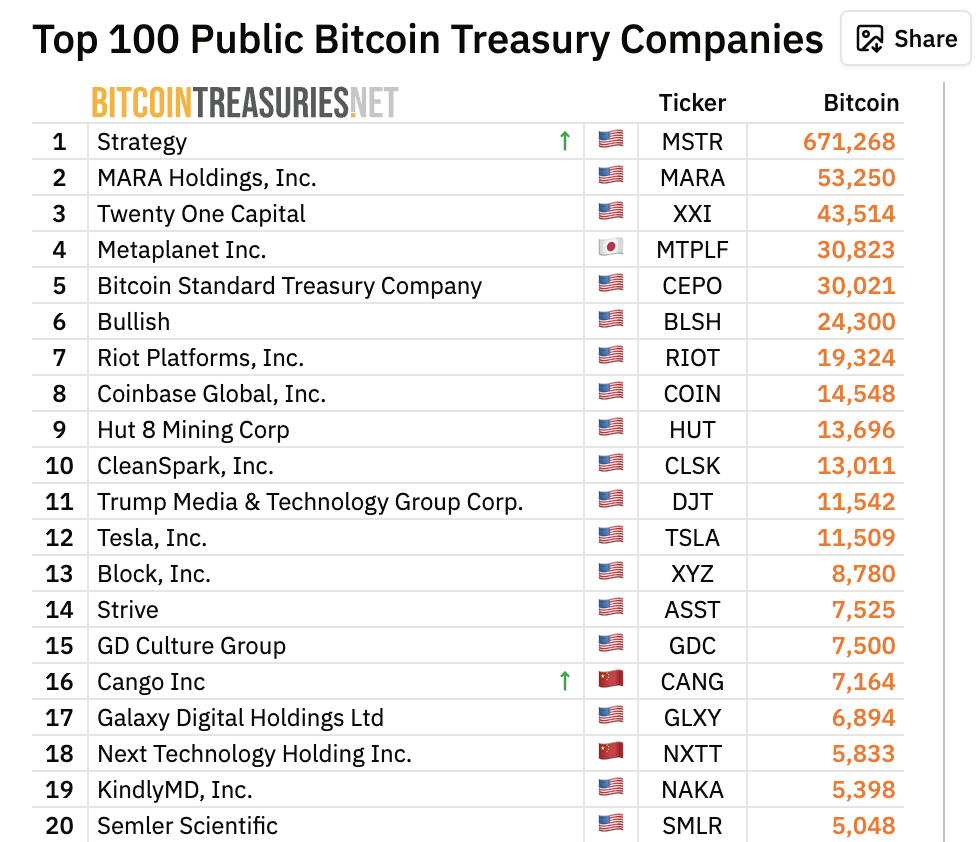Click the Top 100 Public Bitcoin Treasury Companies heading
This screenshot has height=842, width=976.
(426, 39)
